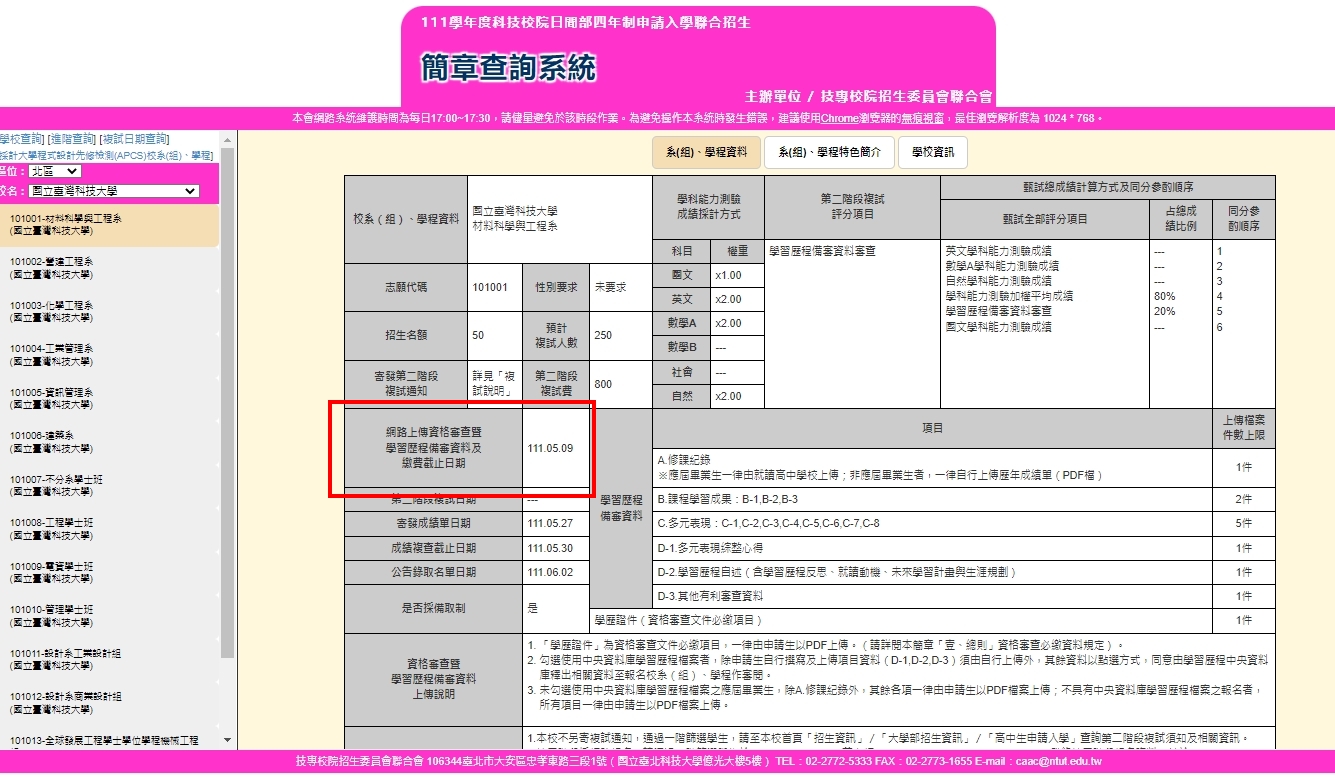Click the 簡章查詢系統 header title

point(508,67)
